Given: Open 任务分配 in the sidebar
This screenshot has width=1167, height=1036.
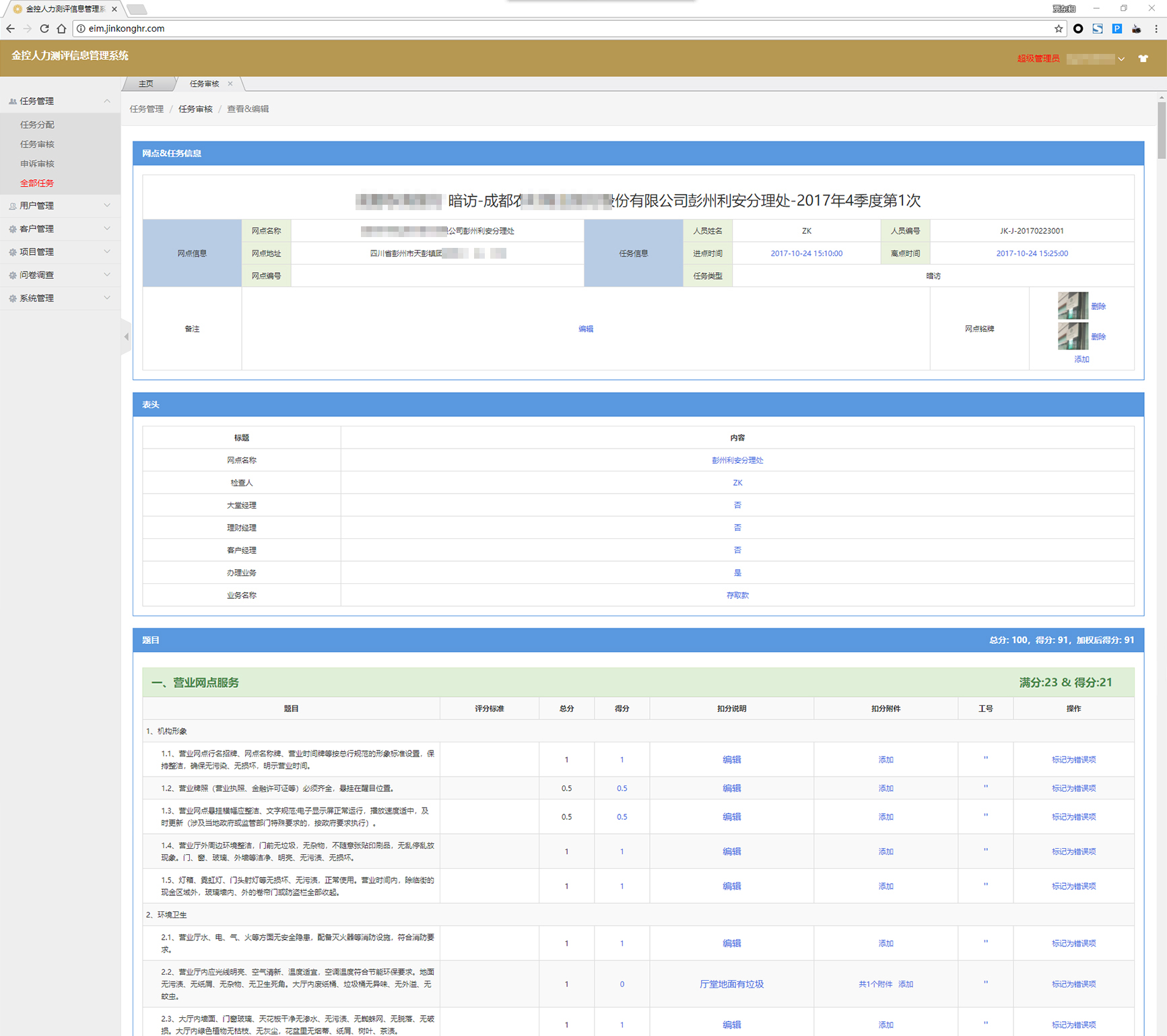Looking at the screenshot, I should point(37,125).
